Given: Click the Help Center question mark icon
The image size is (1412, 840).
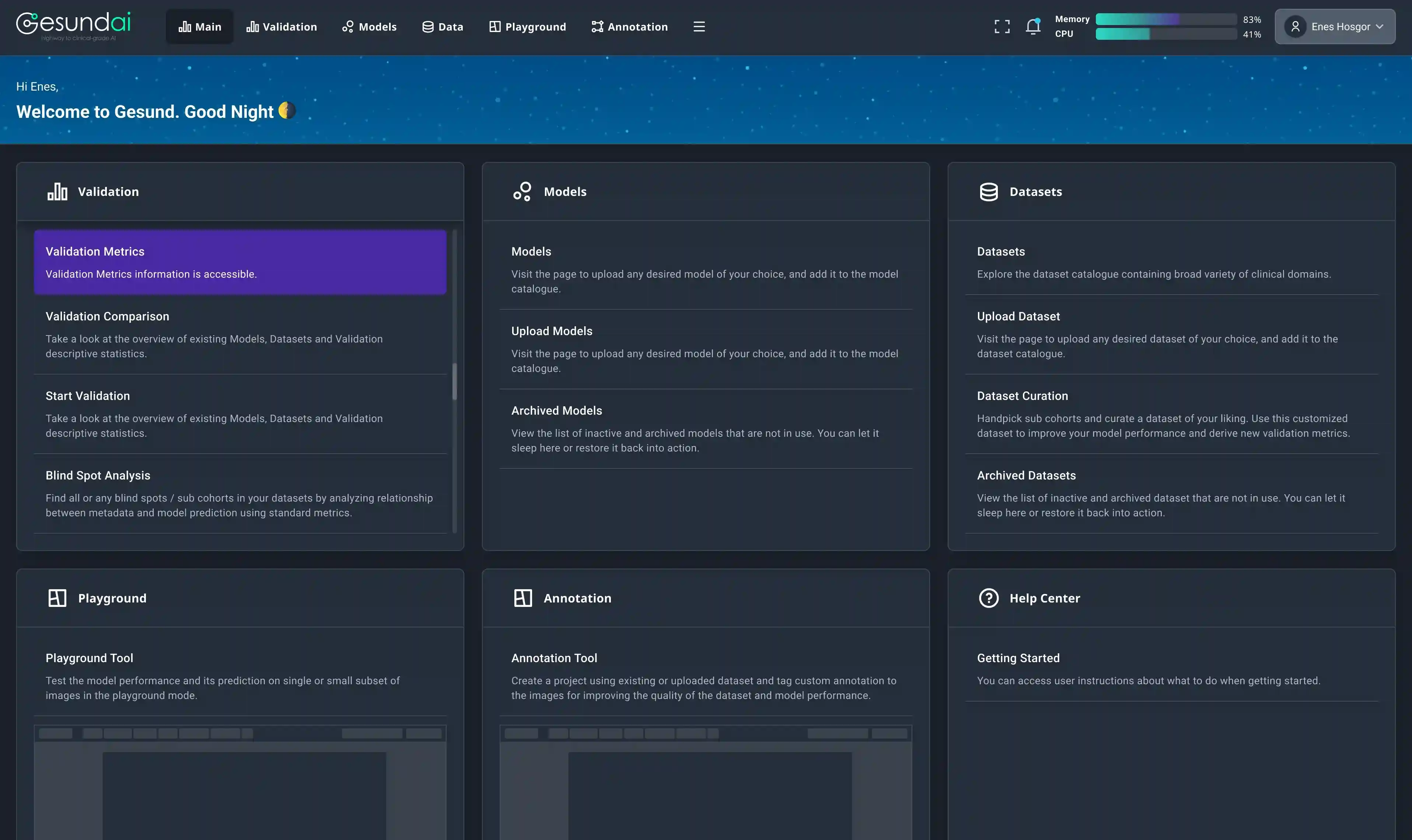Looking at the screenshot, I should (x=988, y=598).
